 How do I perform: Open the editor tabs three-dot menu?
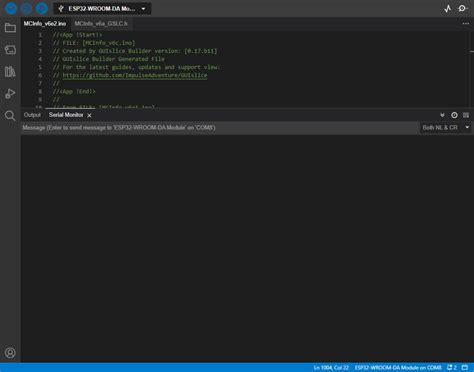click(x=466, y=24)
